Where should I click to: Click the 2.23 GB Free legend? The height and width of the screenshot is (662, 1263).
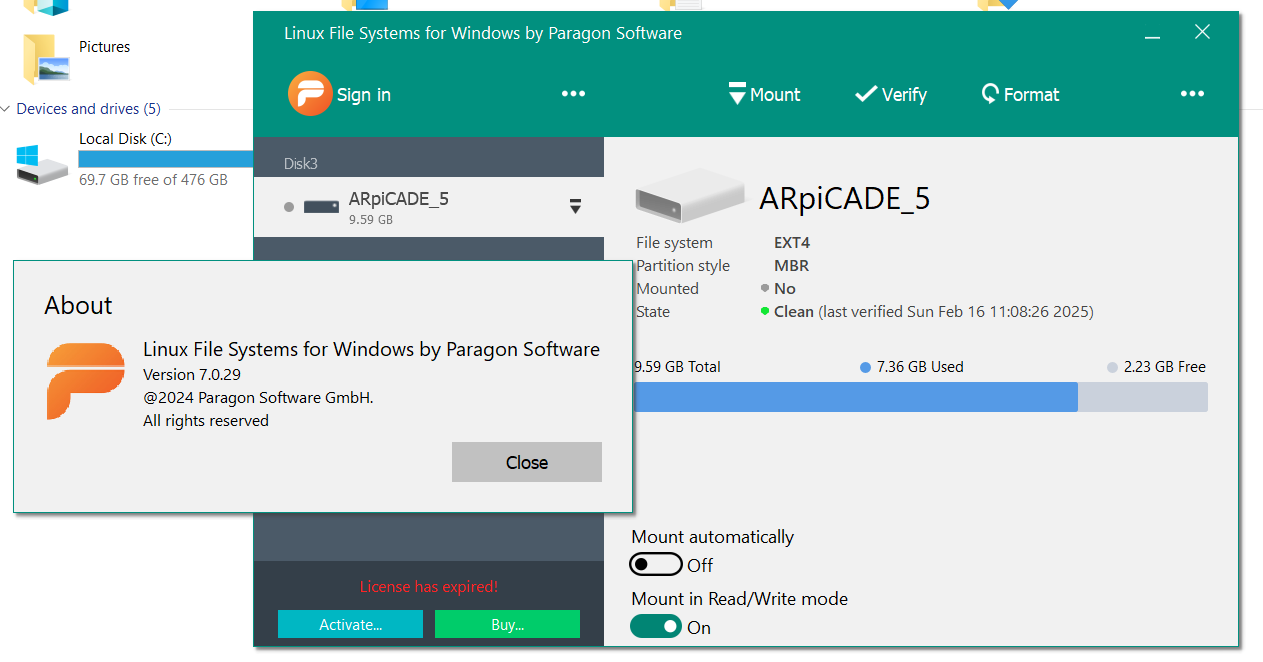[x=1157, y=367]
